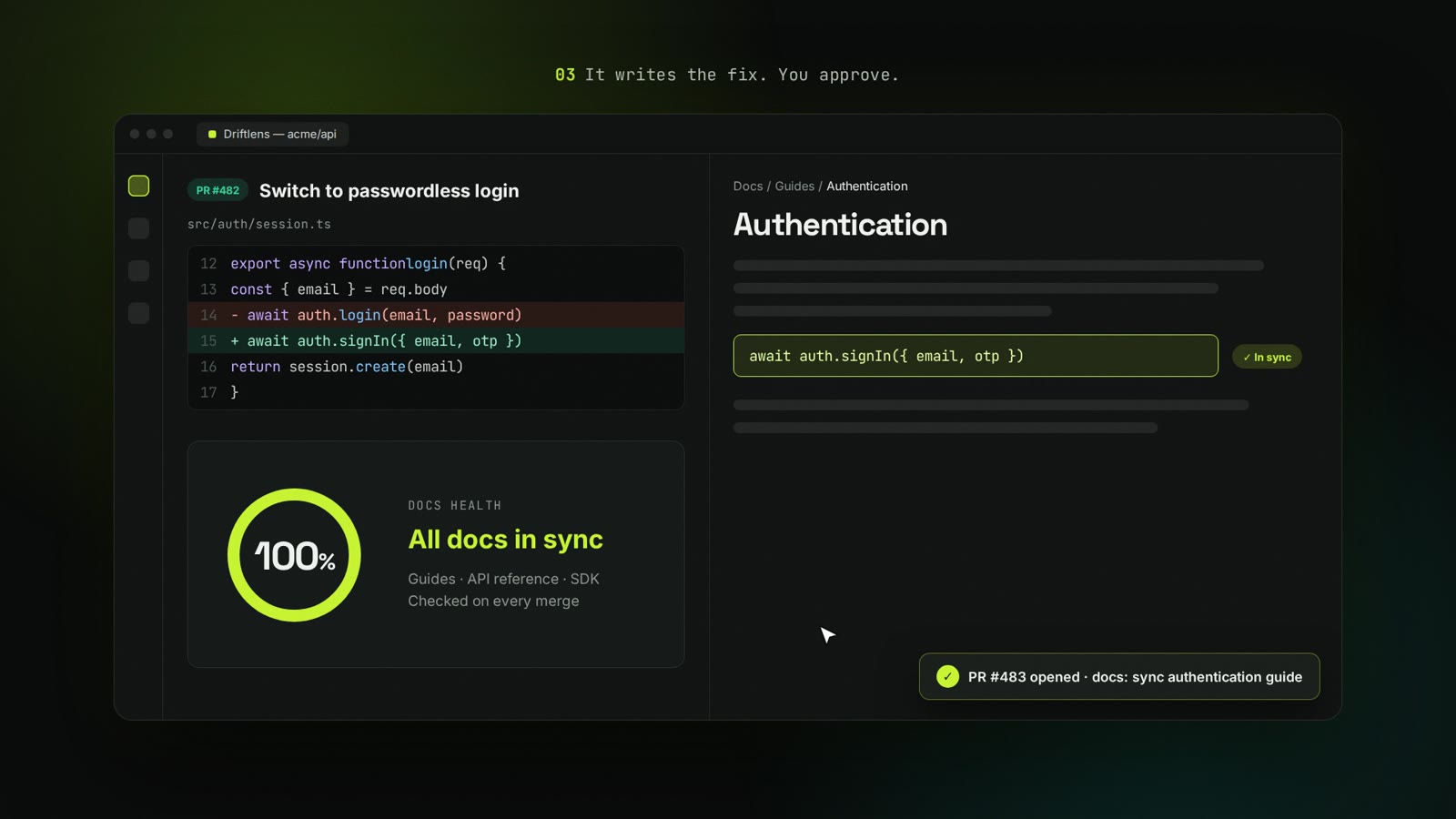Open the PR #483 opened notification

(x=1119, y=676)
